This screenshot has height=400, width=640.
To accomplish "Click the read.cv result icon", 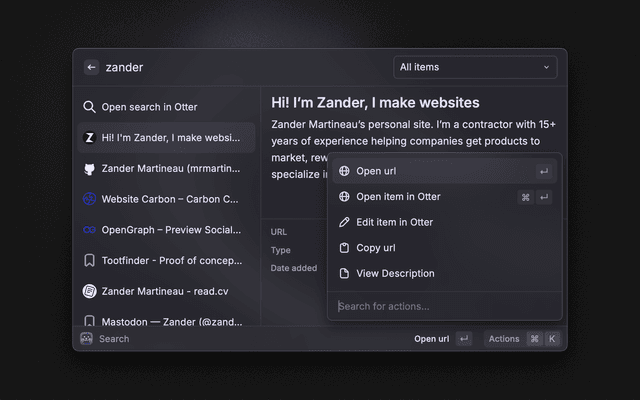I will pos(89,291).
